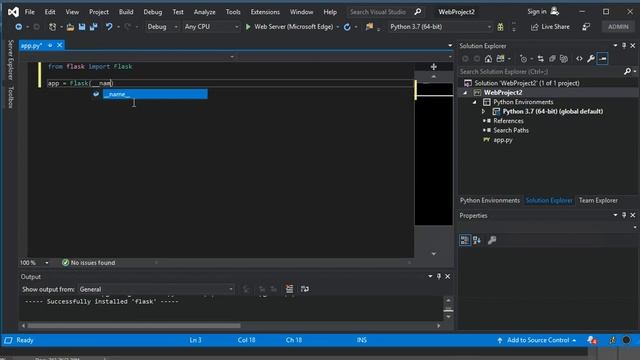Click the Open File folder icon
640x360 pixels.
tap(70, 27)
